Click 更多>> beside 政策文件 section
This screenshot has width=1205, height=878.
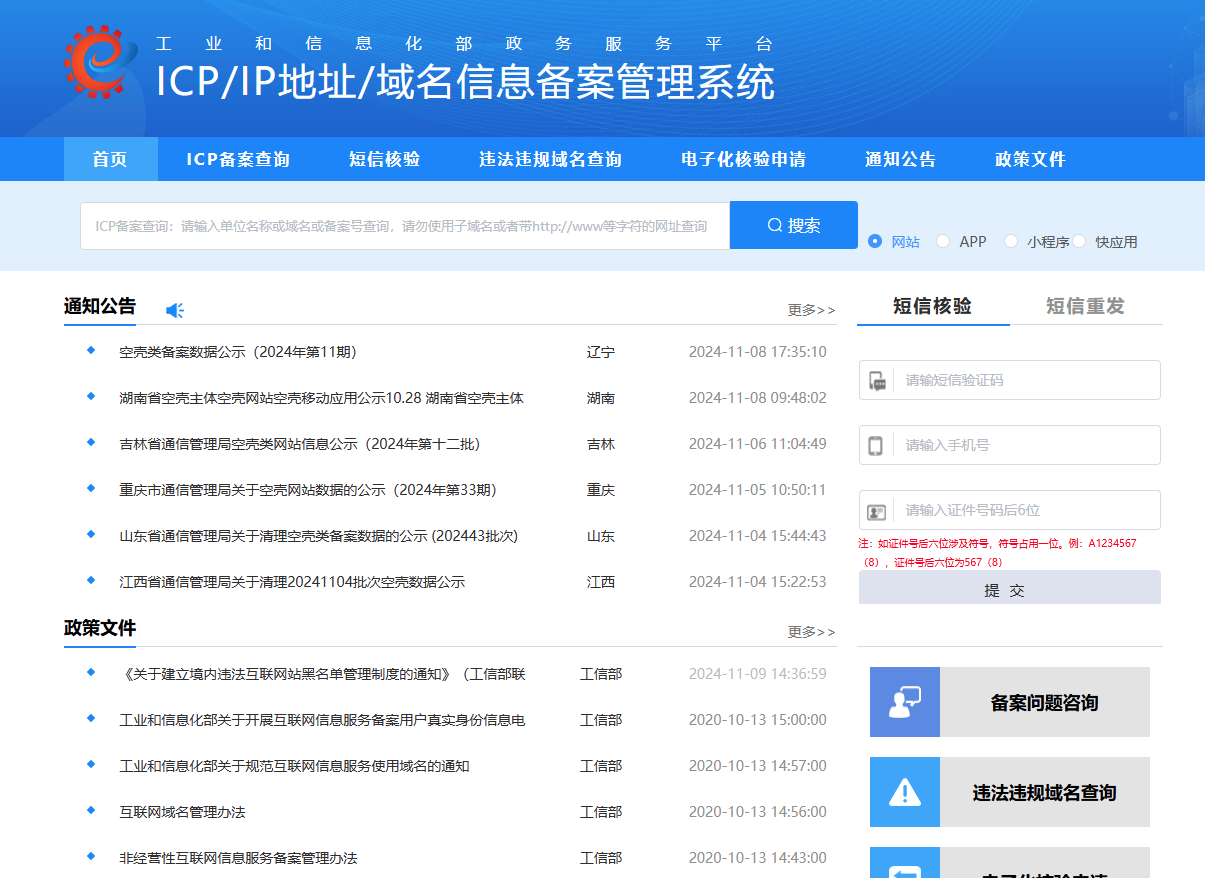[811, 632]
